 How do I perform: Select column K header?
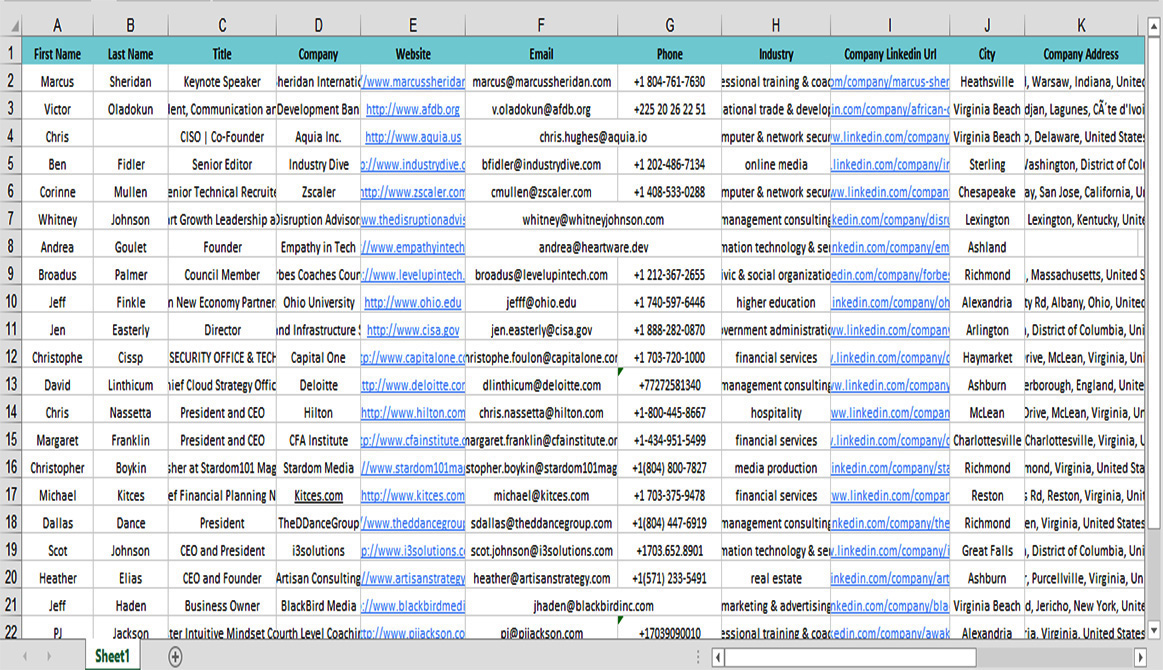click(1081, 26)
